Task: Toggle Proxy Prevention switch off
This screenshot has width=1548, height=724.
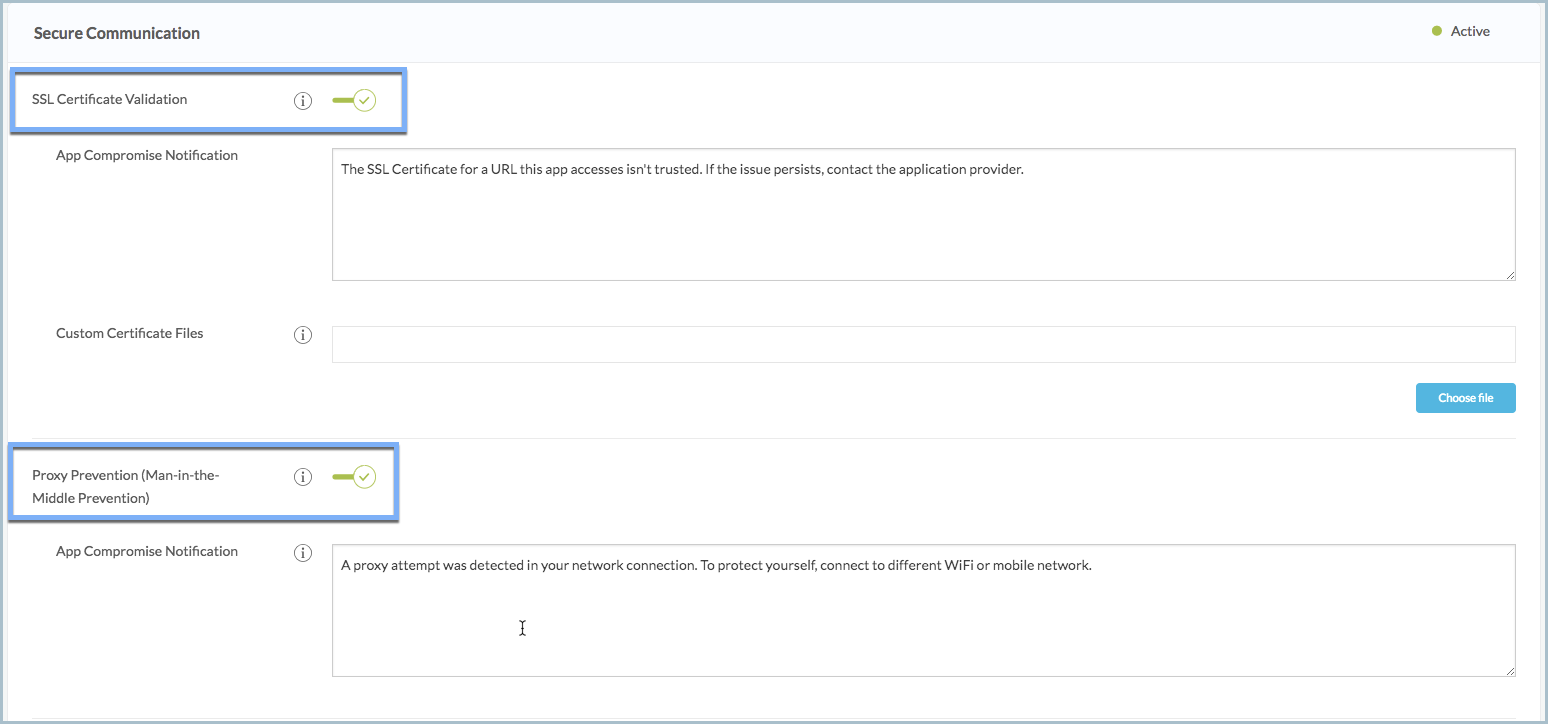Action: pyautogui.click(x=354, y=477)
